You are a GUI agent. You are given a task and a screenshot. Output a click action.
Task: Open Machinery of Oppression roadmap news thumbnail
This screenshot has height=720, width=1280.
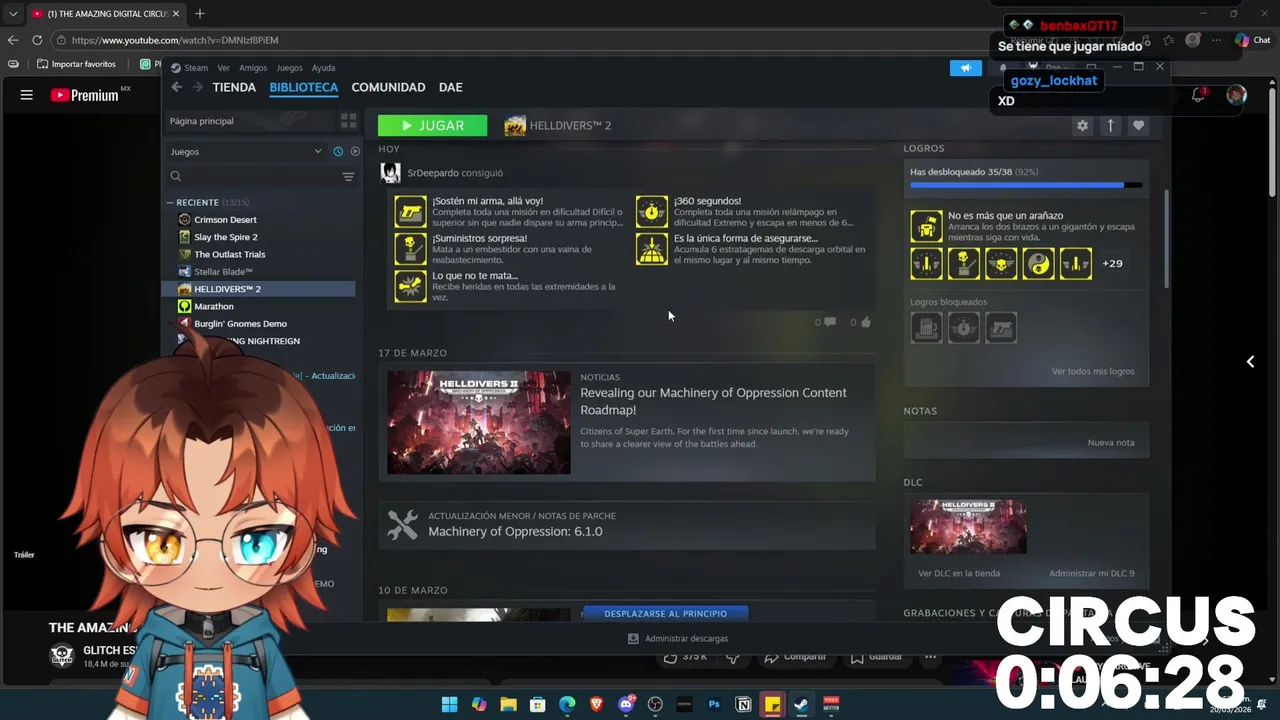pyautogui.click(x=479, y=422)
